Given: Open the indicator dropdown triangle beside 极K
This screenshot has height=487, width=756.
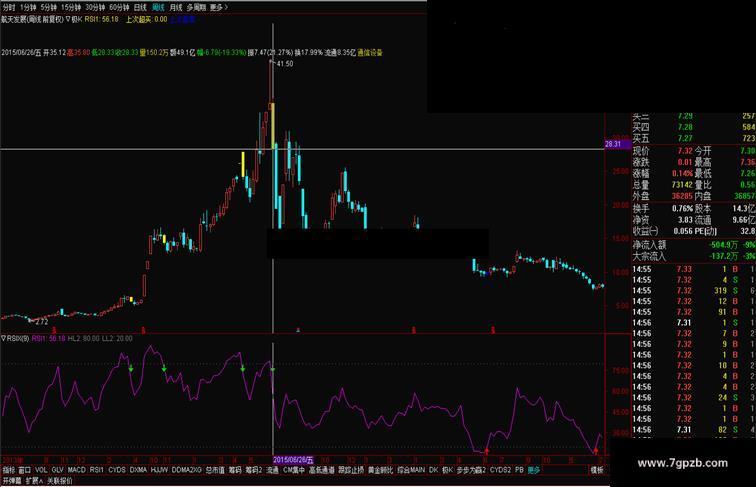Looking at the screenshot, I should click(68, 19).
